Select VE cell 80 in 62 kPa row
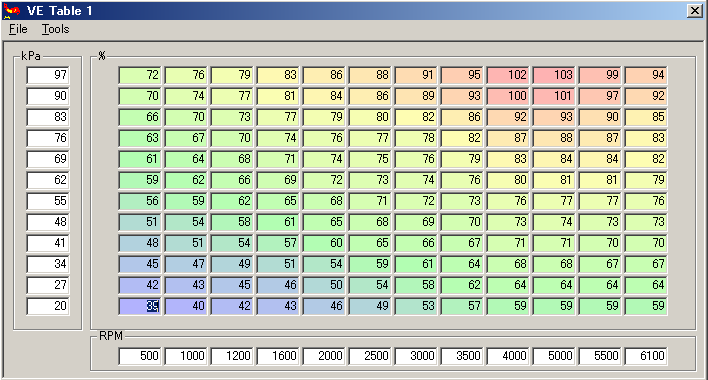The height and width of the screenshot is (380, 708). tap(508, 180)
